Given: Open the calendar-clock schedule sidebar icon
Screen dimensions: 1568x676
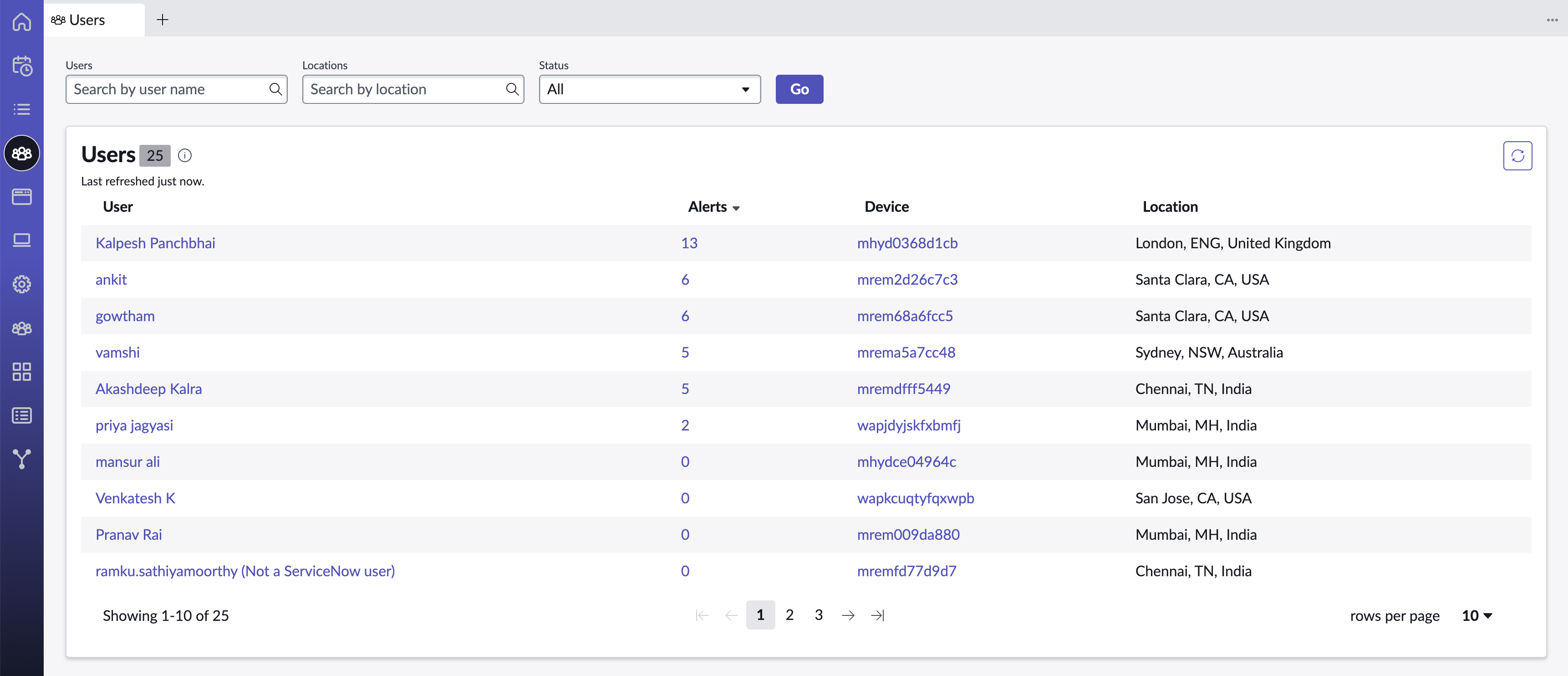Looking at the screenshot, I should click(22, 65).
